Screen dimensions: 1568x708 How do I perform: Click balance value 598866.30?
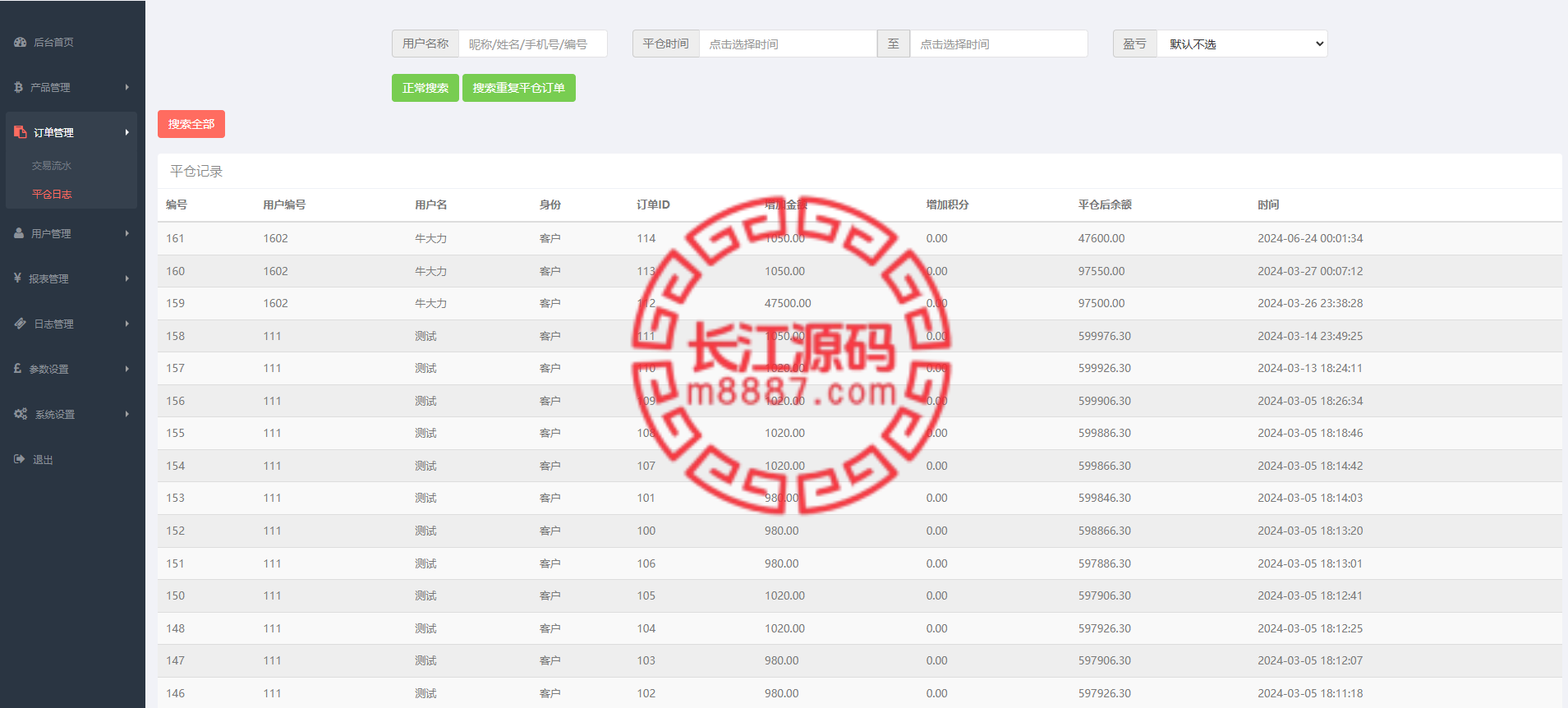[x=1105, y=531]
